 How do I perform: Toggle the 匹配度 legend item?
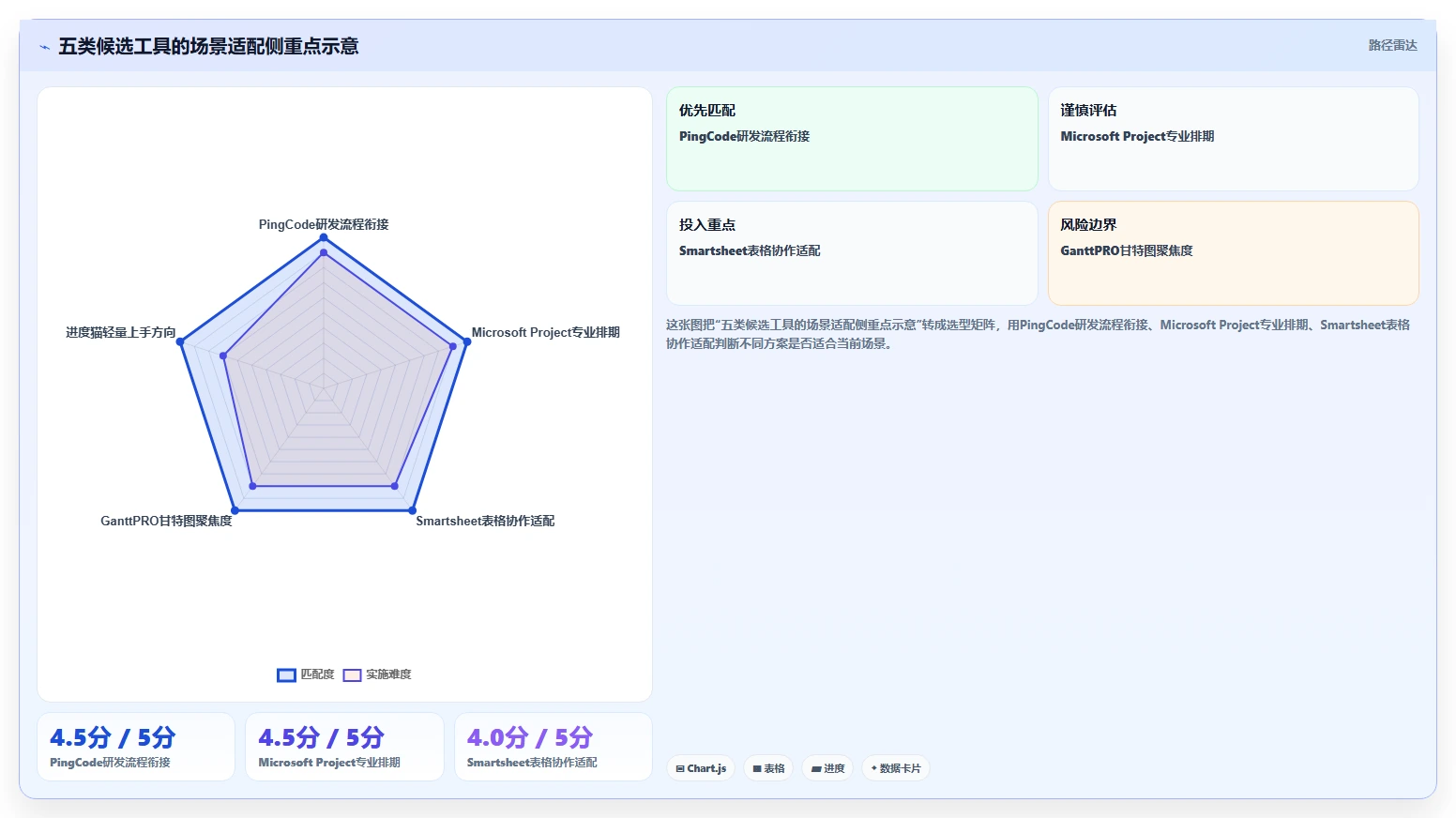pyautogui.click(x=306, y=674)
